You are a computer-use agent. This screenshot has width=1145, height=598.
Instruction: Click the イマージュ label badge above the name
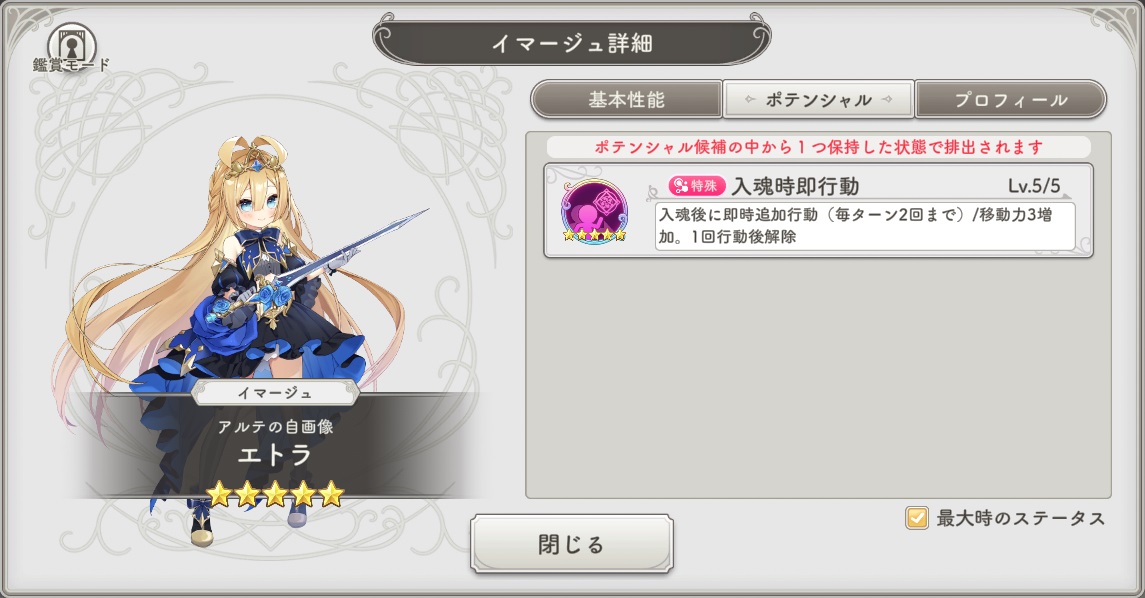pos(275,393)
